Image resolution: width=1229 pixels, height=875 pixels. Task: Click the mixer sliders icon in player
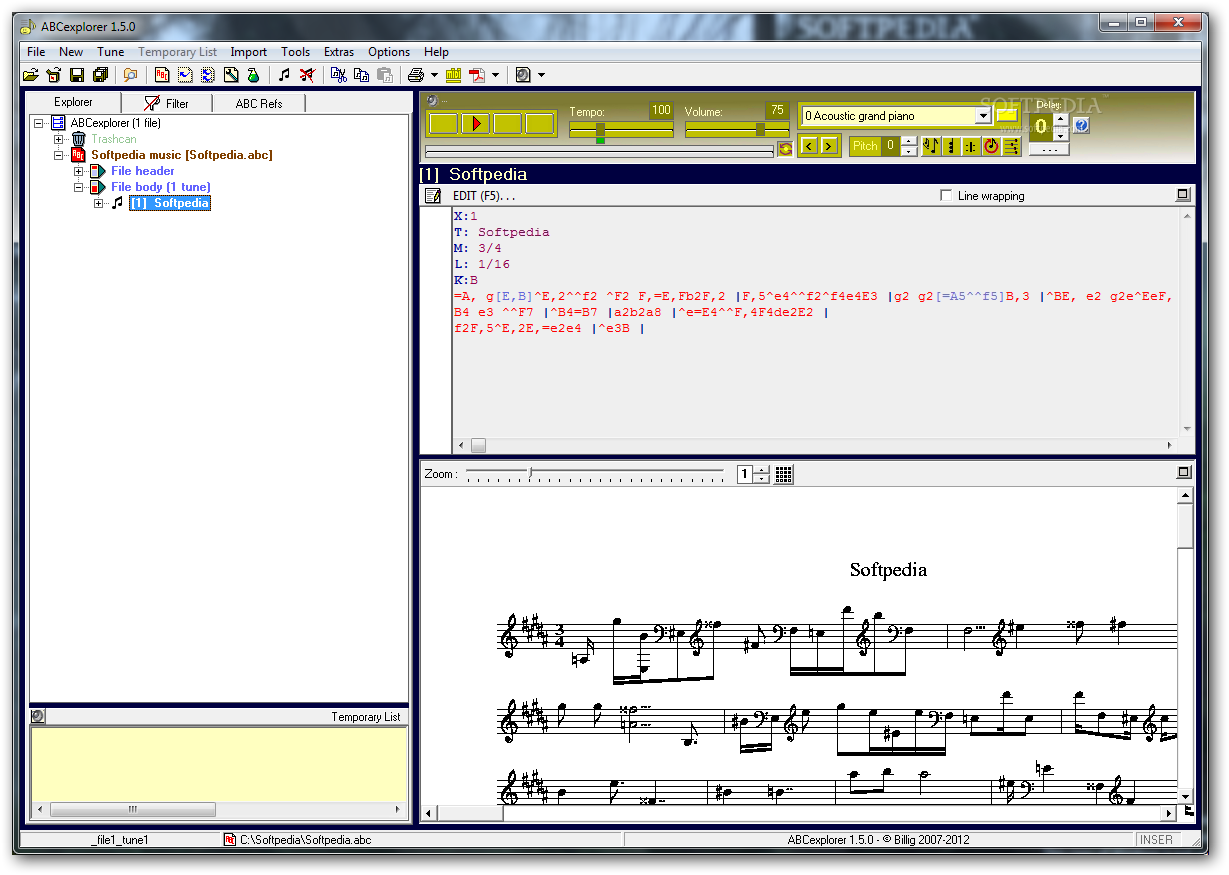click(1011, 146)
